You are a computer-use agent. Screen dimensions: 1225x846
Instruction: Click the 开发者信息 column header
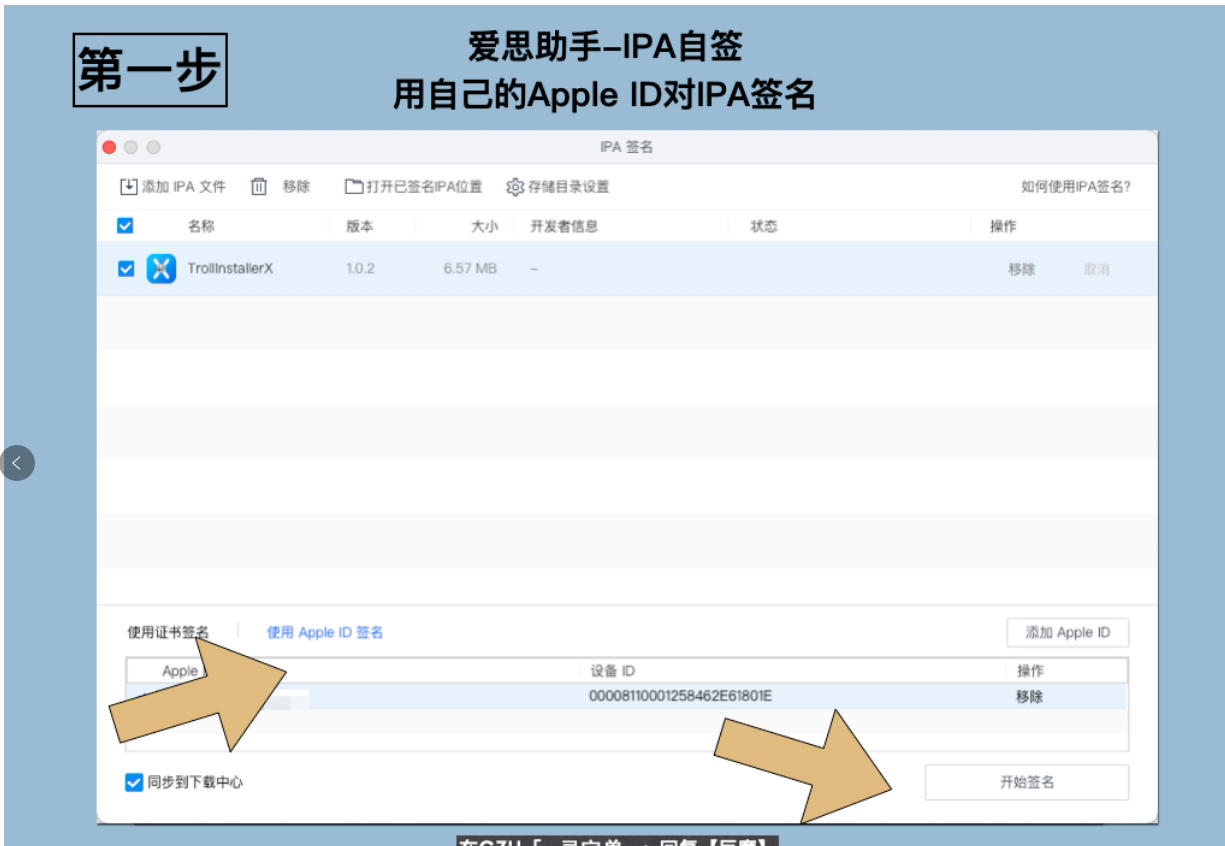pyautogui.click(x=564, y=226)
